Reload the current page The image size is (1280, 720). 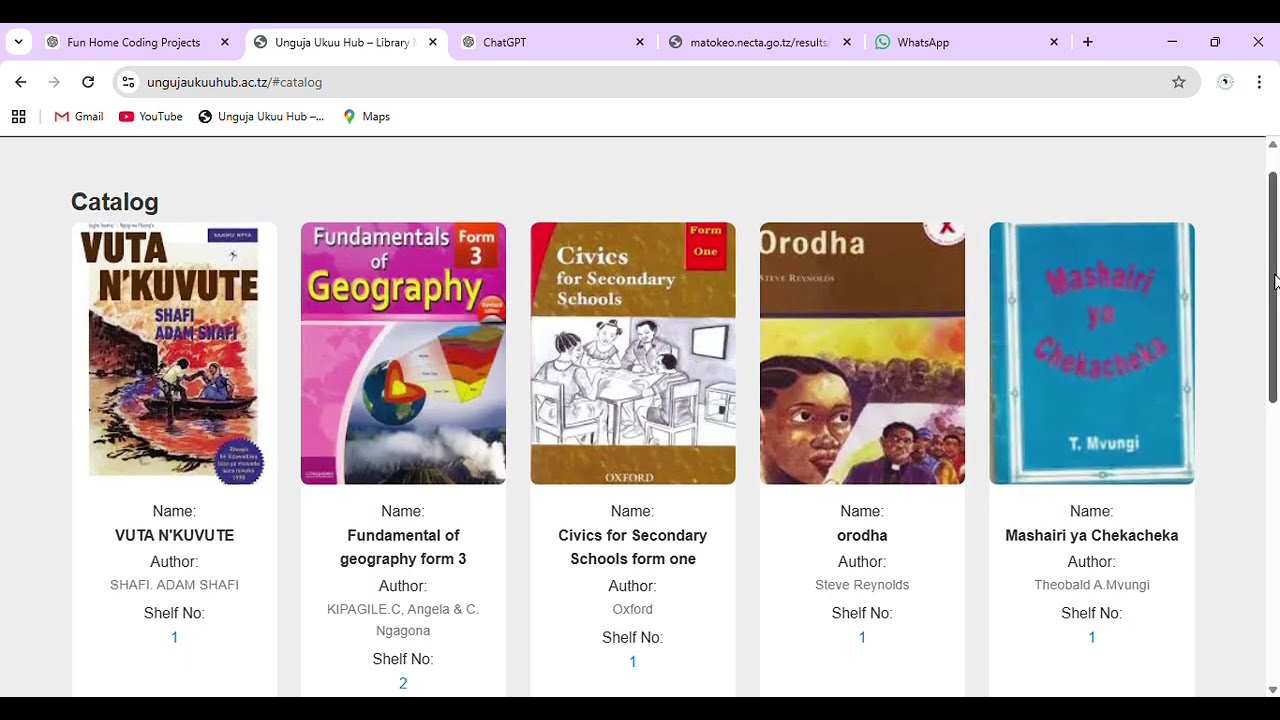click(x=88, y=82)
